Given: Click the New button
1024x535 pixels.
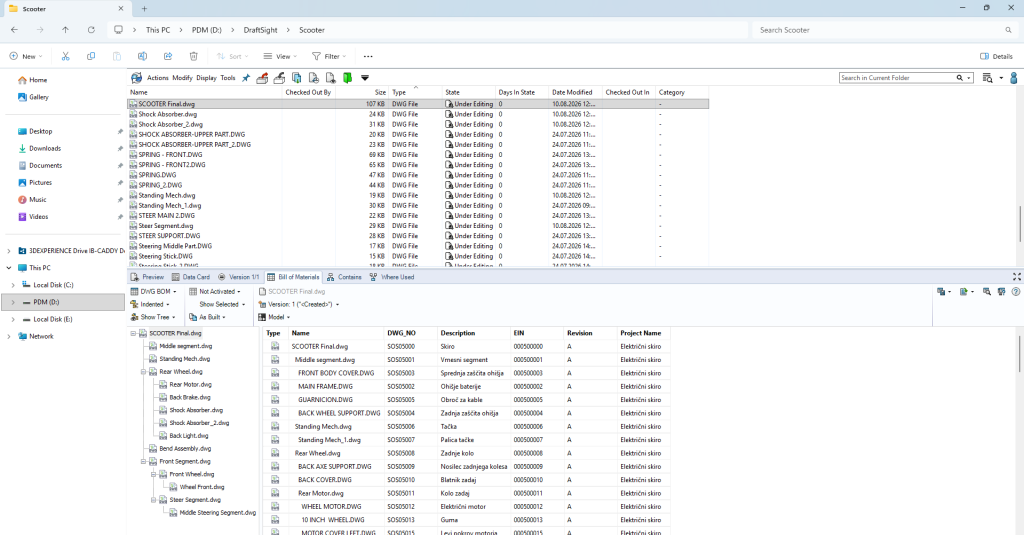Looking at the screenshot, I should [25, 56].
